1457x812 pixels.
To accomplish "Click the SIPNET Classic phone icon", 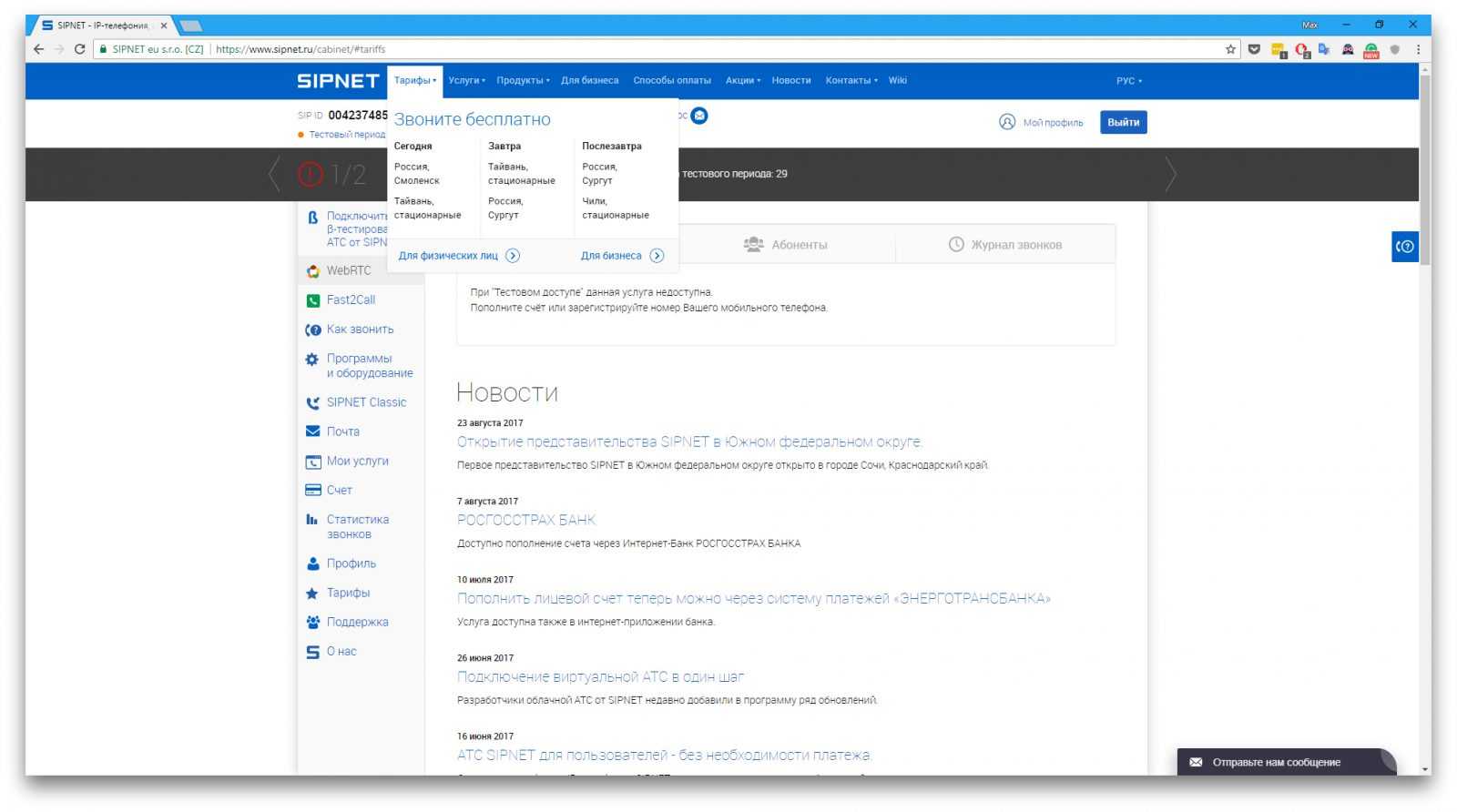I will (312, 402).
